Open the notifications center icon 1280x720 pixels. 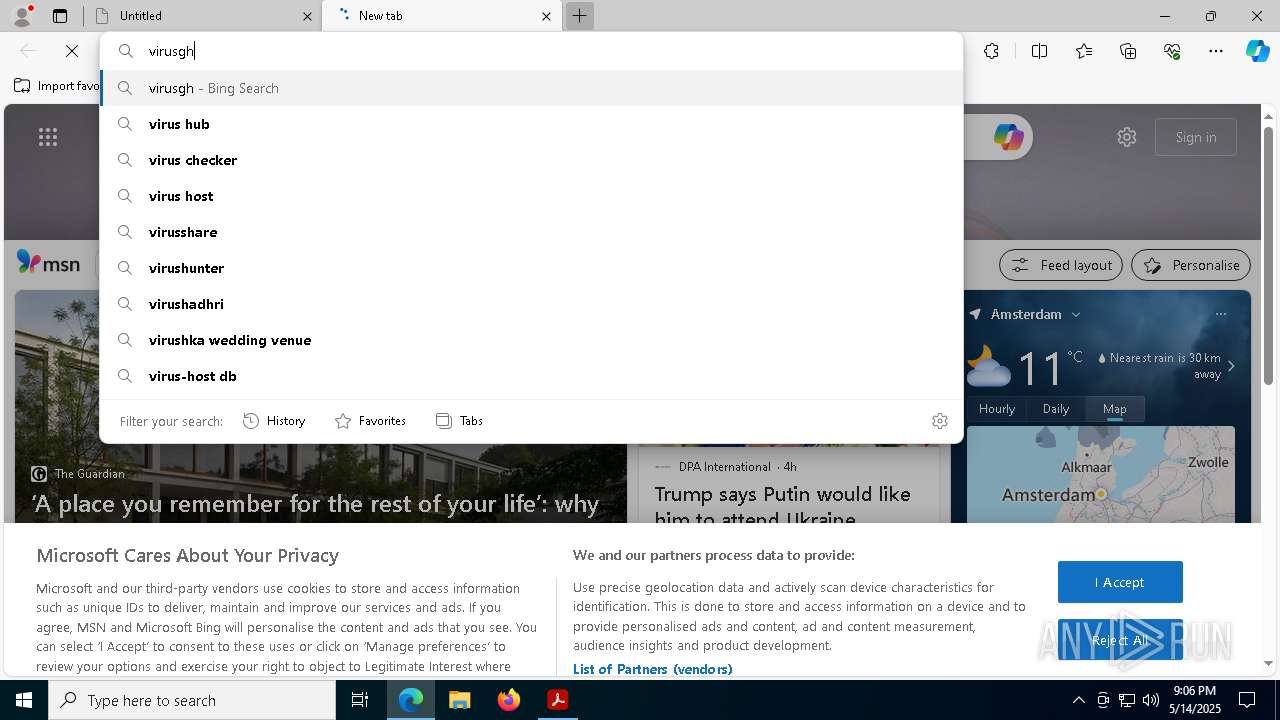(1247, 700)
